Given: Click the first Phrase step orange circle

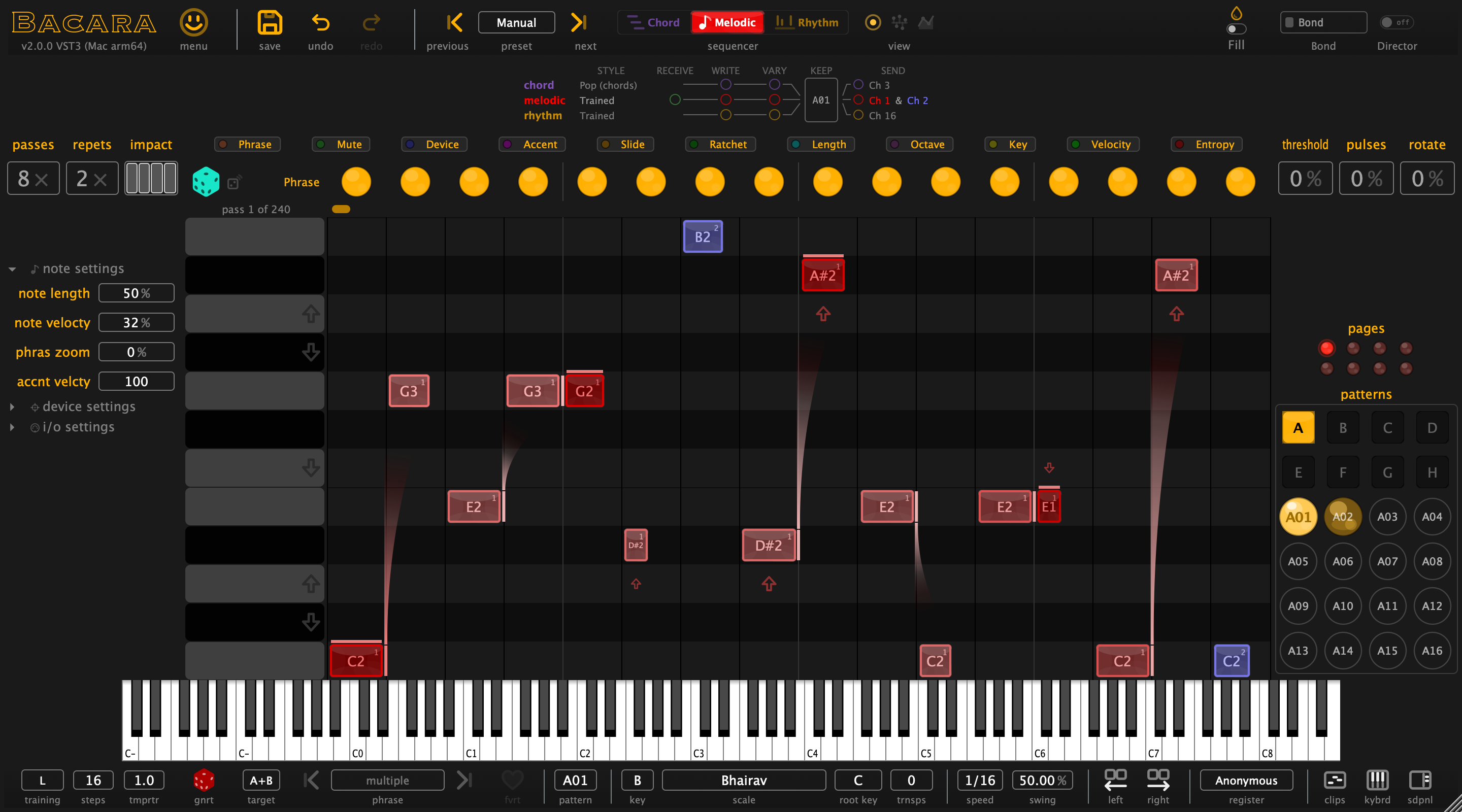Looking at the screenshot, I should (356, 182).
